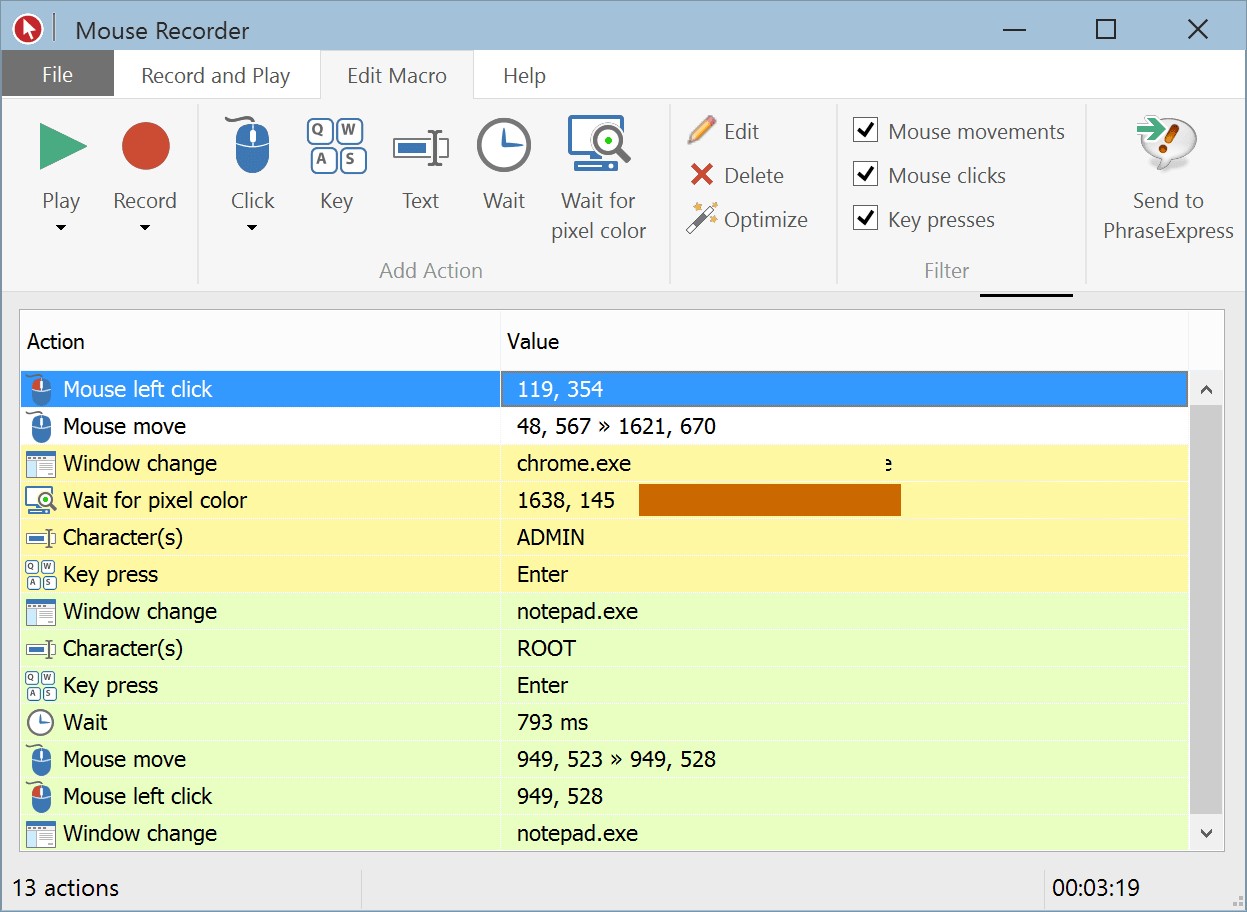
Task: Click the scrollbar down arrow in list
Action: 1205,833
